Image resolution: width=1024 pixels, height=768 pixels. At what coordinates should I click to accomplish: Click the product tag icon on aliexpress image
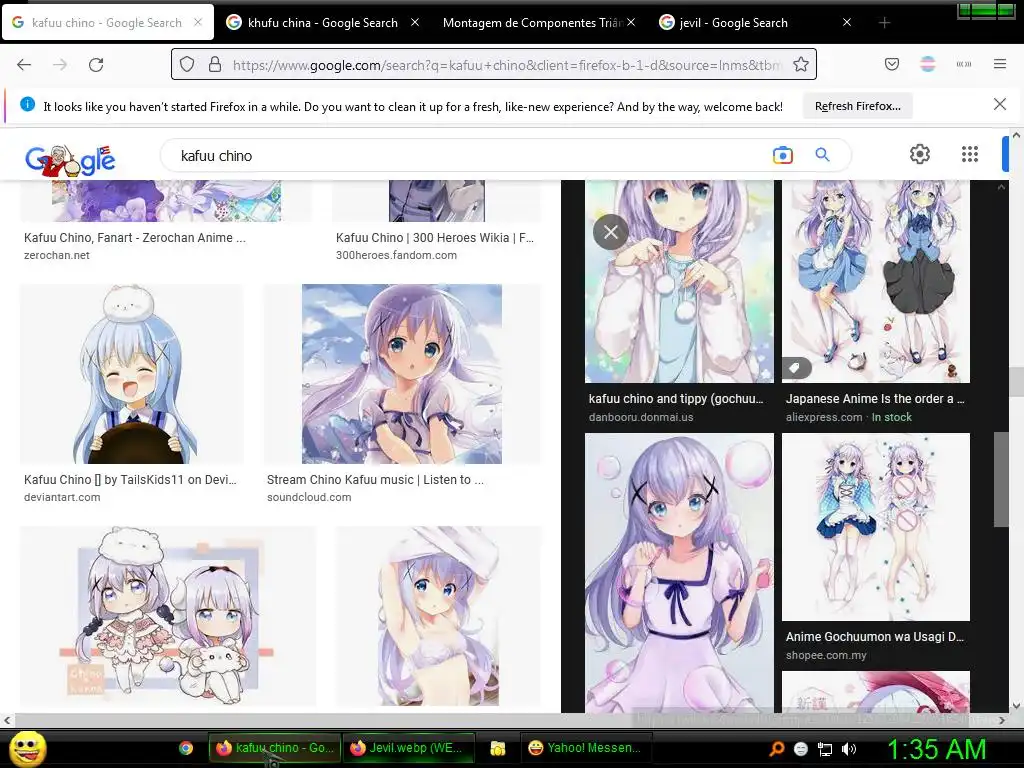[x=796, y=368]
